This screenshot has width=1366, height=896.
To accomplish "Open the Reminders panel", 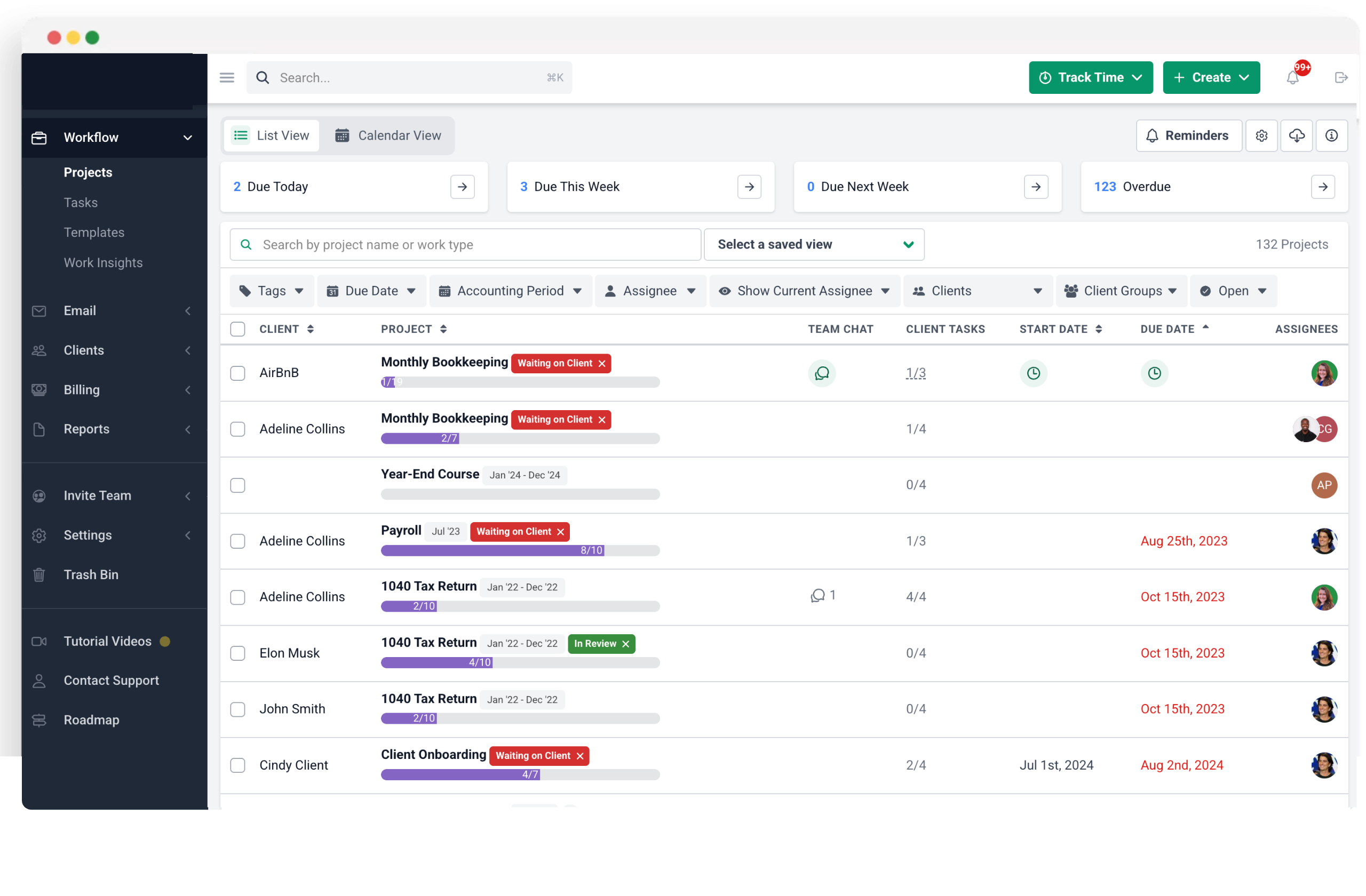I will pyautogui.click(x=1188, y=135).
